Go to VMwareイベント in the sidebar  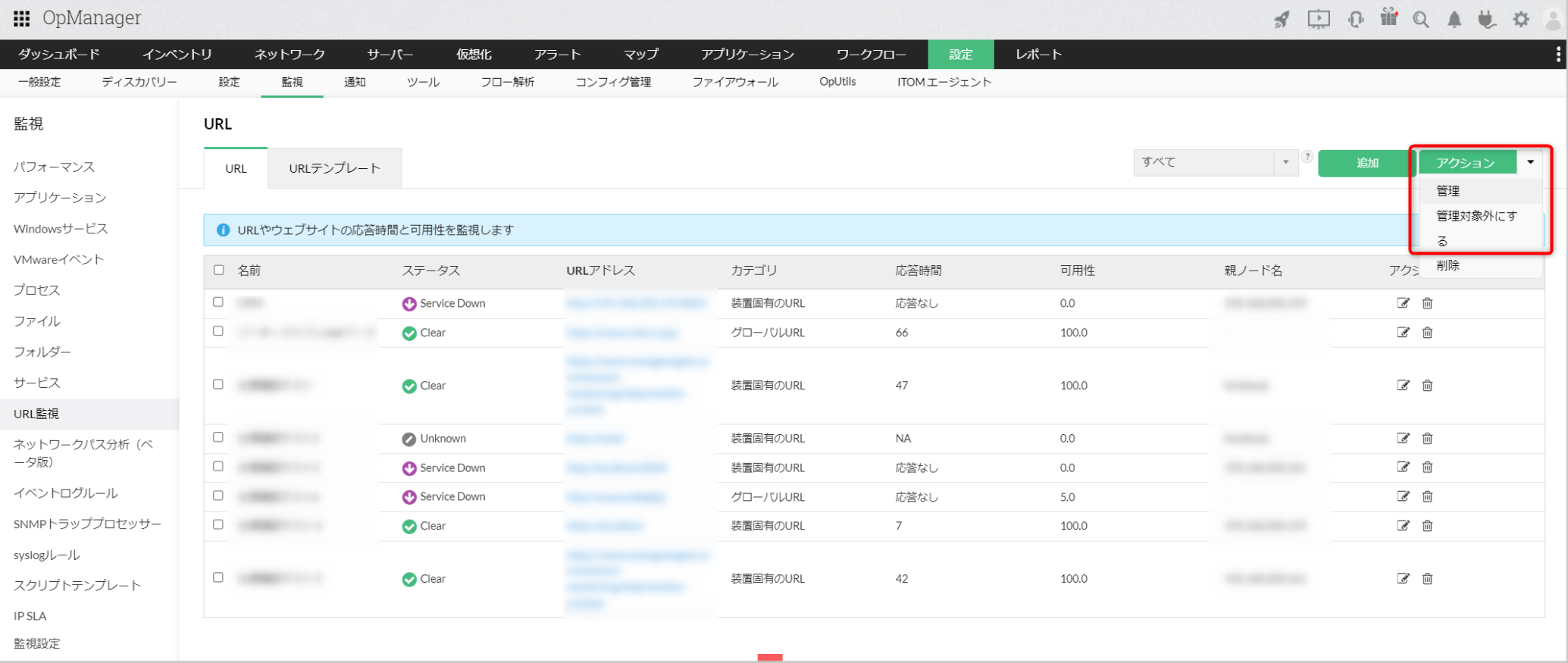(x=58, y=259)
